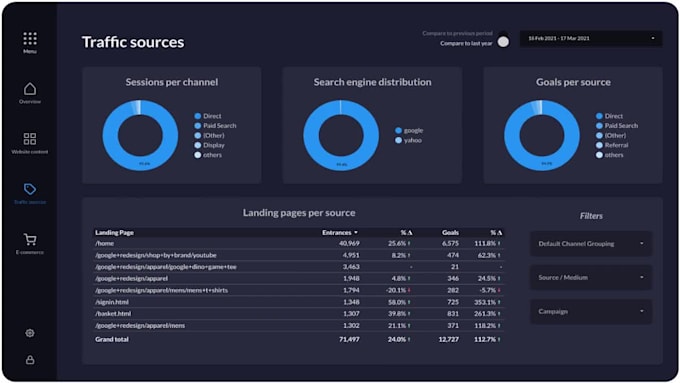Expand Default Channel Grouping filter
Screen dimensions: 680x383
591,244
